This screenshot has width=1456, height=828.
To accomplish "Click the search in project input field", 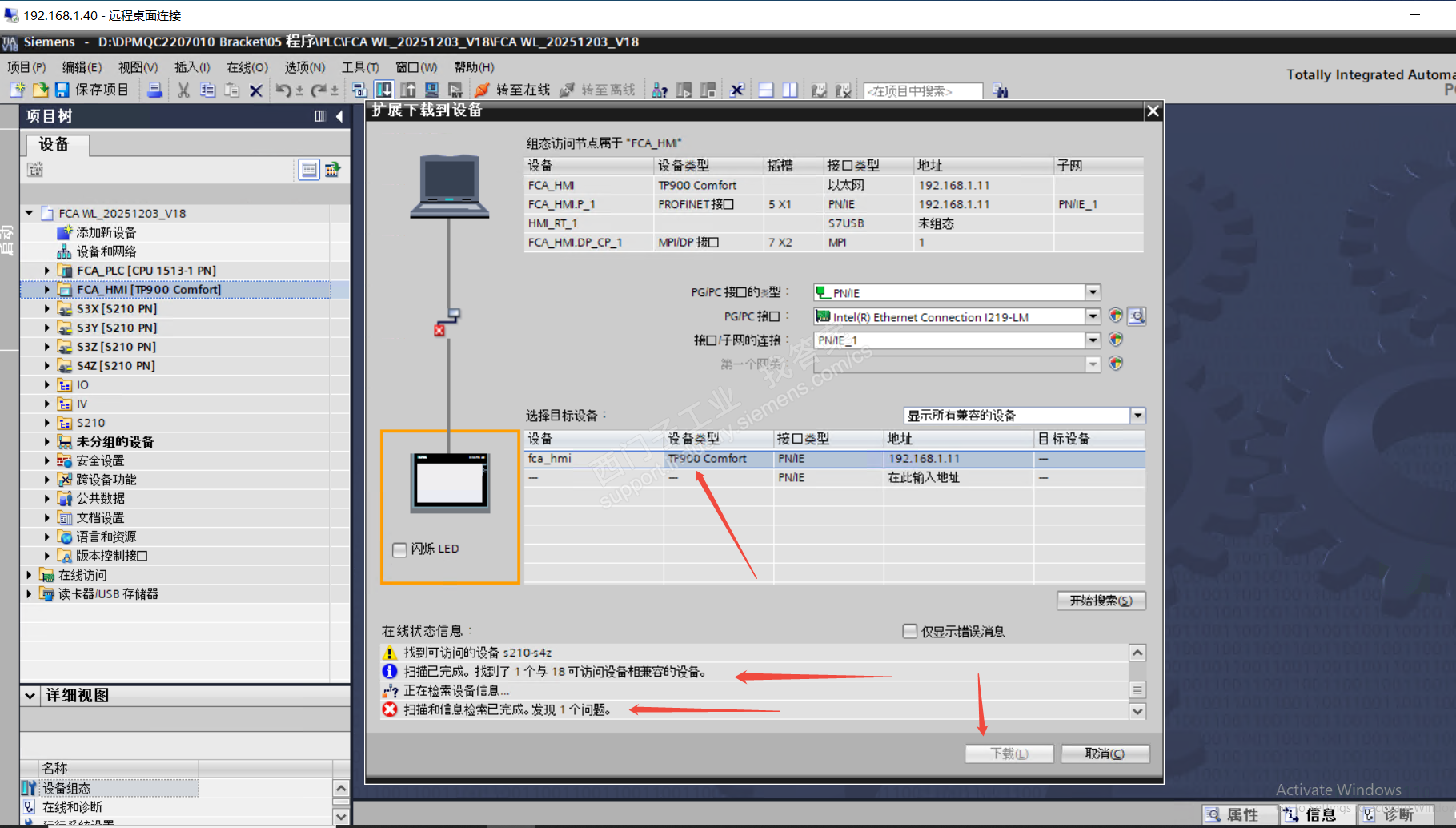I will pos(923,91).
